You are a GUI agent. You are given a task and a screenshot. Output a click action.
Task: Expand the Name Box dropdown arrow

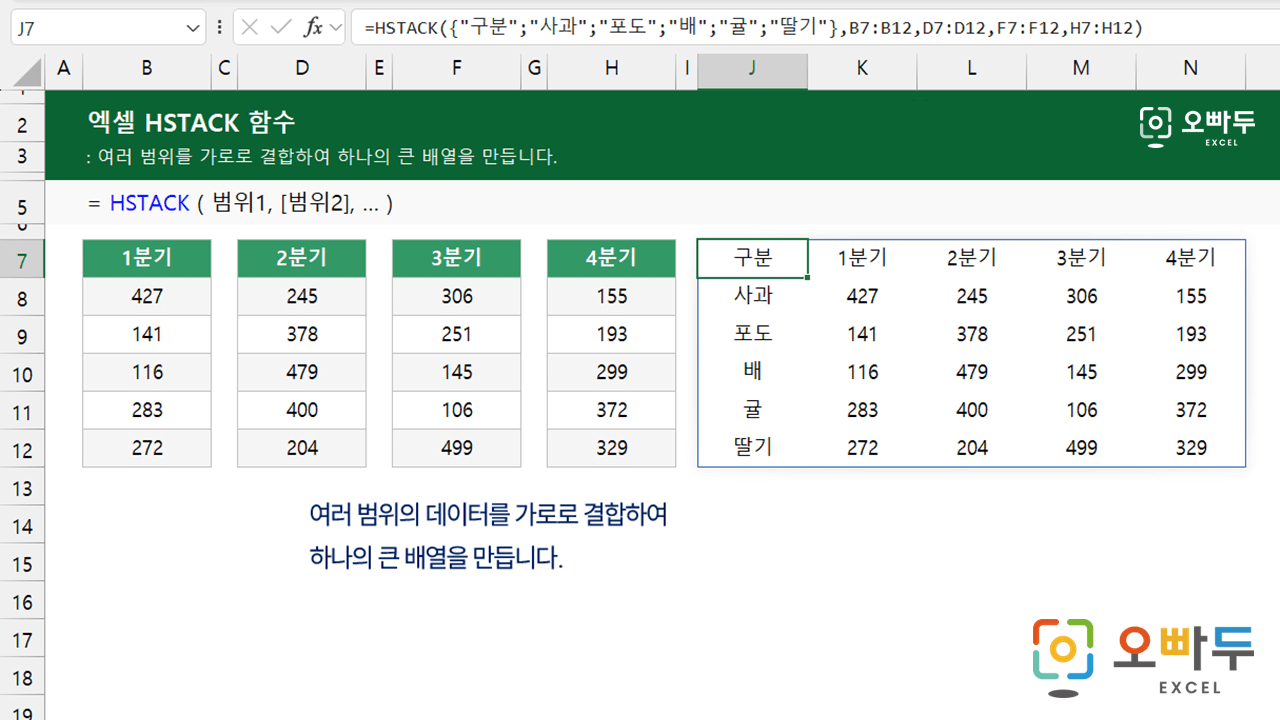tap(193, 28)
